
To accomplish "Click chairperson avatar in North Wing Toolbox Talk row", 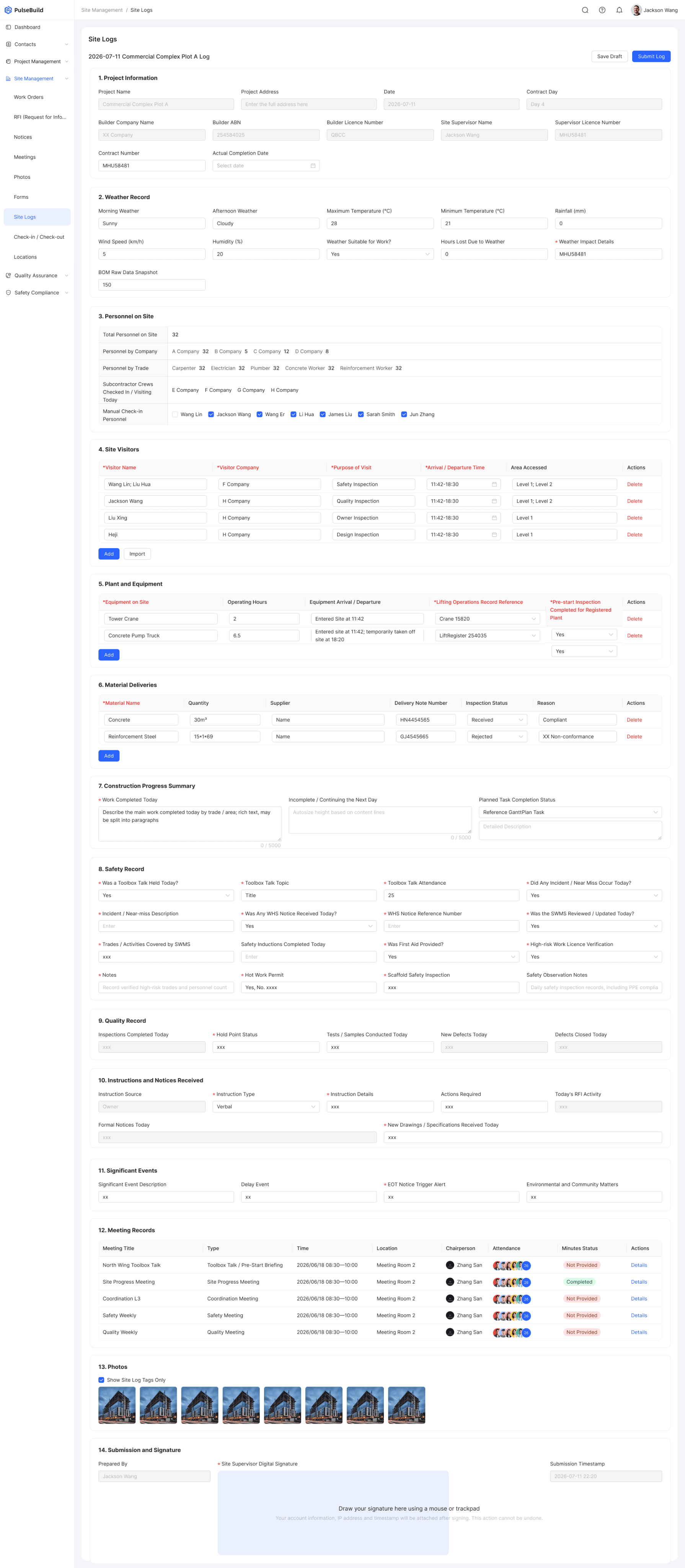I will pyautogui.click(x=450, y=1265).
